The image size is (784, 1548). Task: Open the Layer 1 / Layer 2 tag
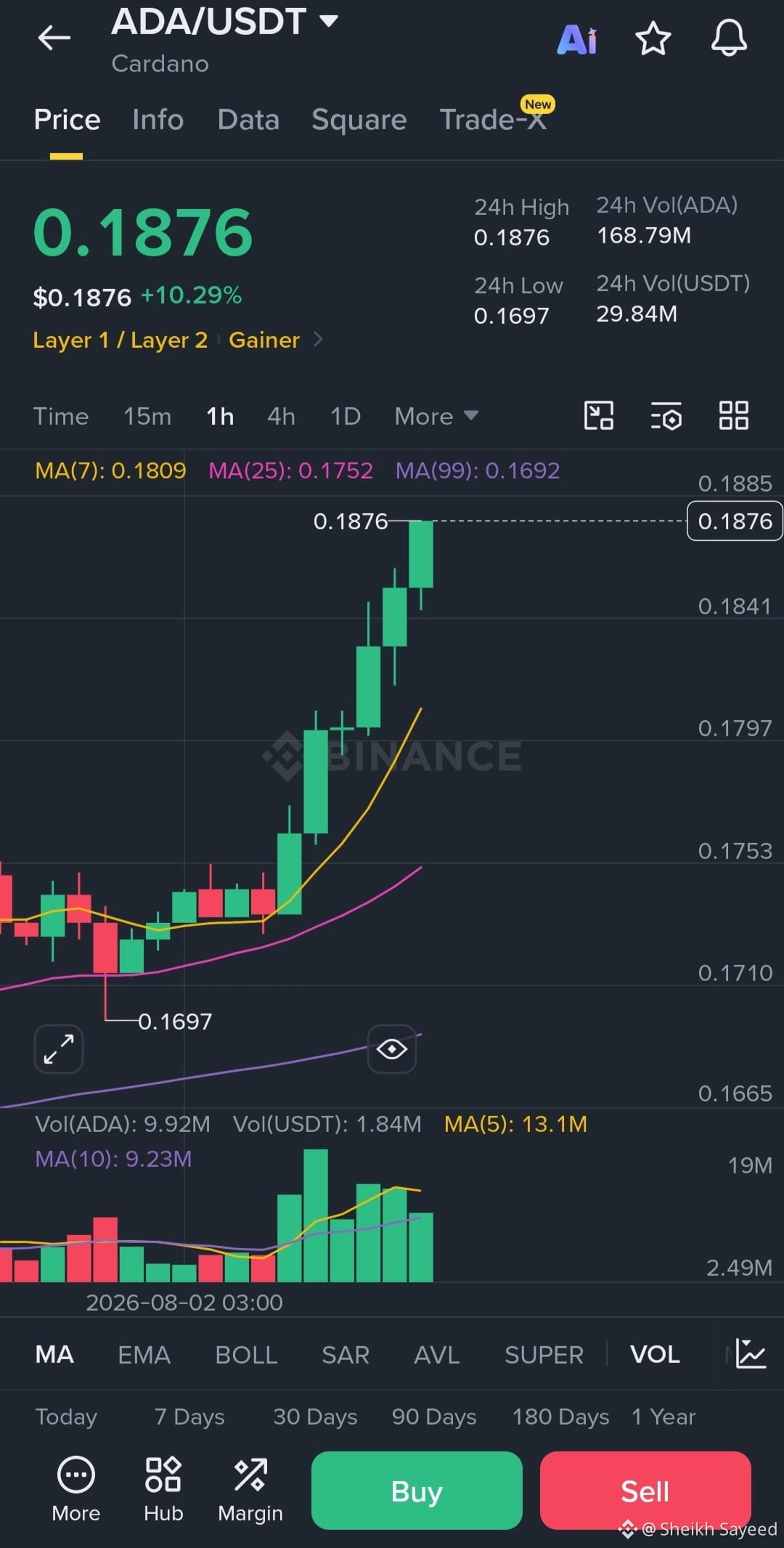coord(121,340)
